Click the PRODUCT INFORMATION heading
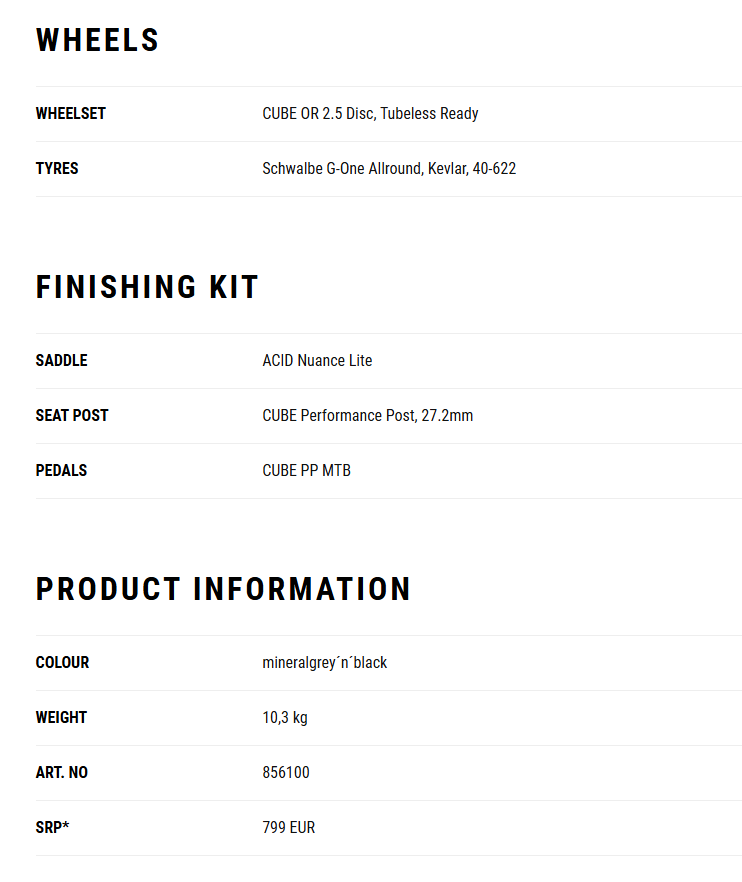This screenshot has height=882, width=742. click(x=223, y=590)
